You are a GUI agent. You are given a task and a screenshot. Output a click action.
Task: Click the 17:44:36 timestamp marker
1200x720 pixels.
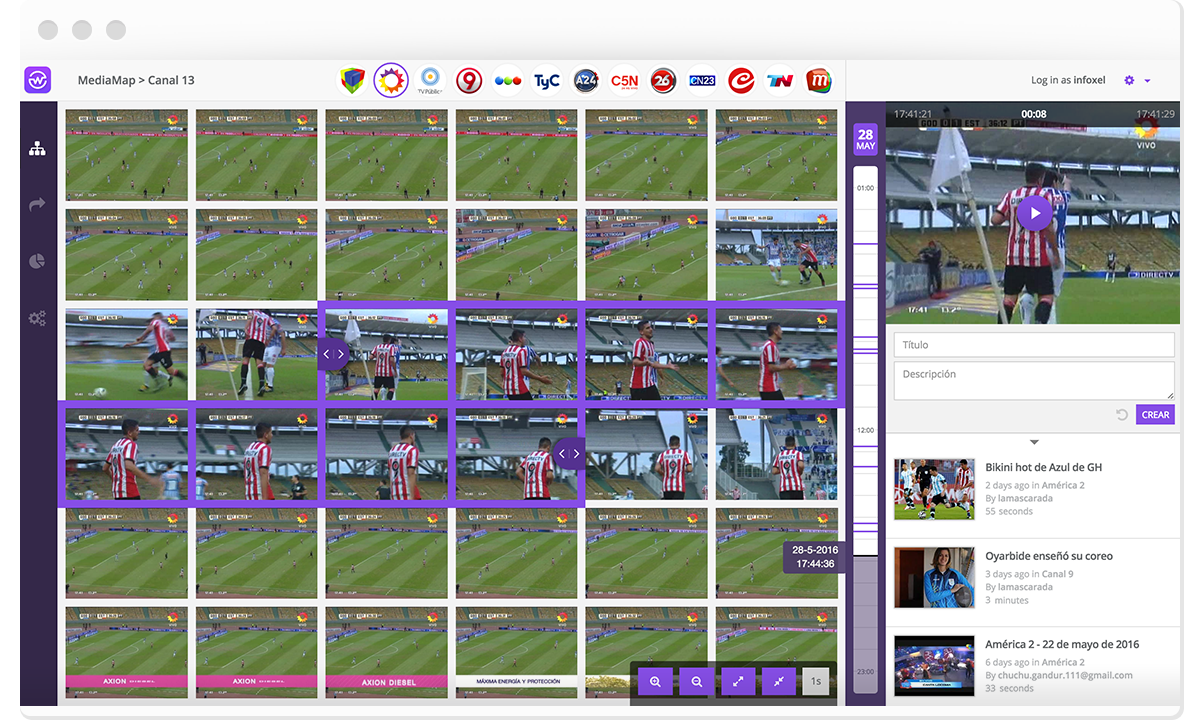pos(815,557)
